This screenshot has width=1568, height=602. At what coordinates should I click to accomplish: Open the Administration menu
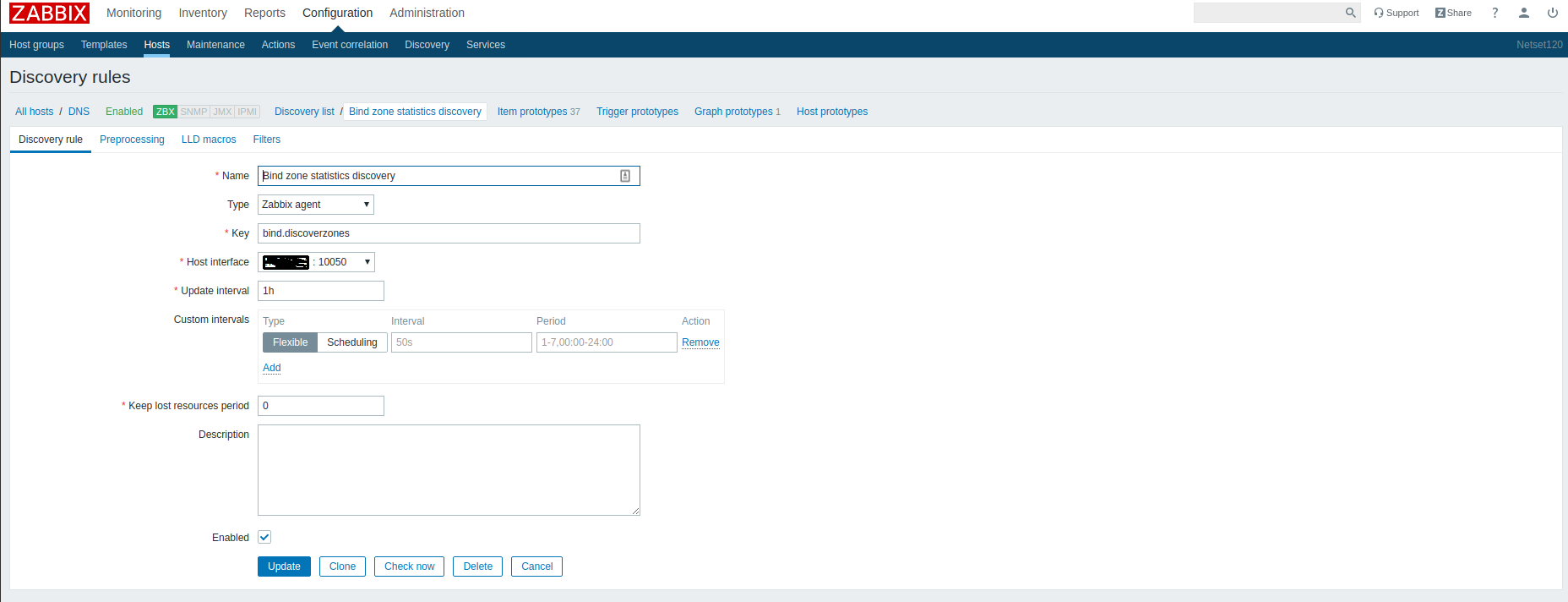coord(427,13)
